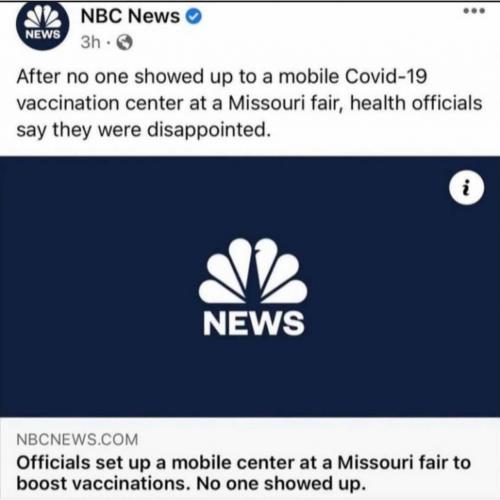Click the info 'i' icon on preview
Image resolution: width=500 pixels, height=500 pixels.
[x=466, y=187]
